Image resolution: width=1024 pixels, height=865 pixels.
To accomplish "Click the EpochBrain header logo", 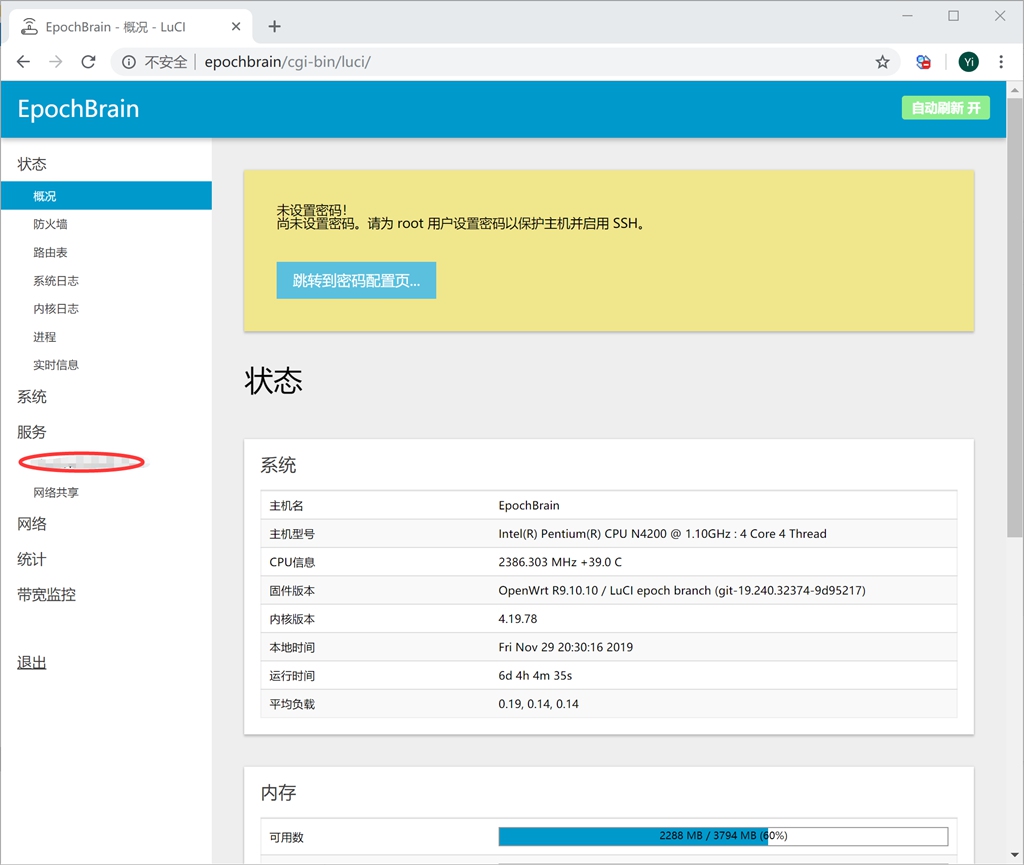I will (x=78, y=109).
